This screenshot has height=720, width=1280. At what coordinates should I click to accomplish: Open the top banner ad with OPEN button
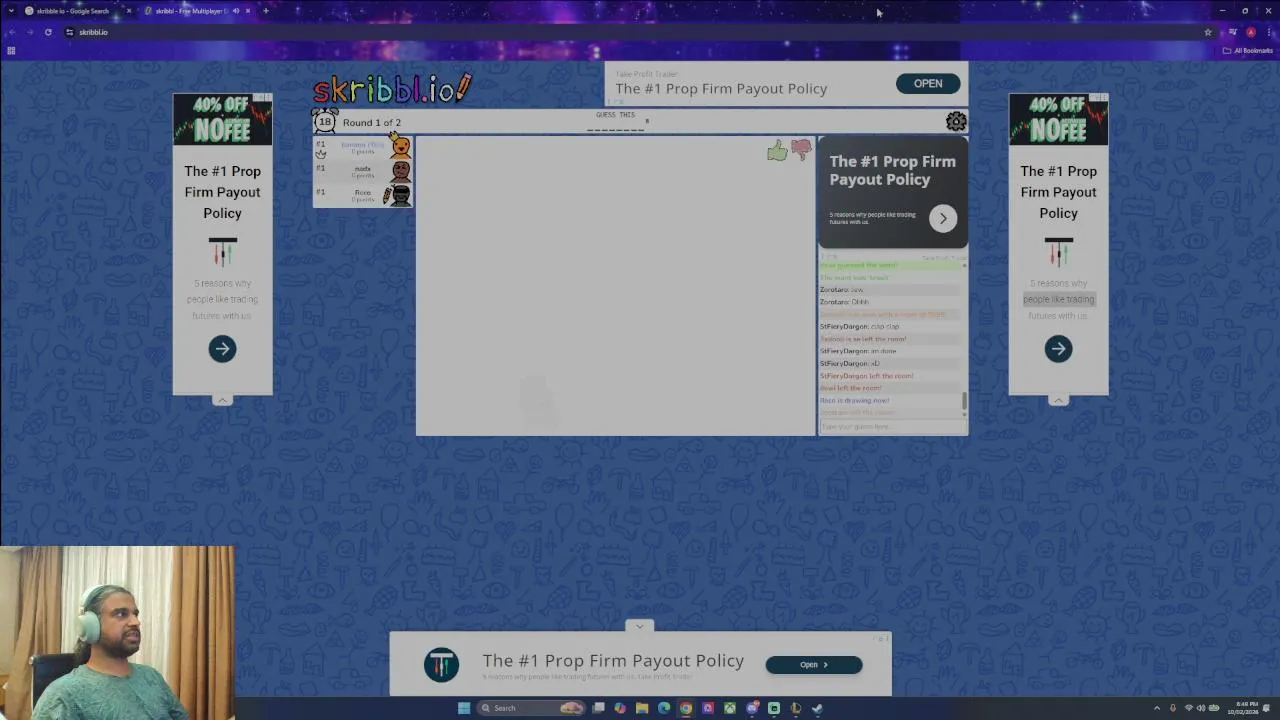pyautogui.click(x=928, y=84)
